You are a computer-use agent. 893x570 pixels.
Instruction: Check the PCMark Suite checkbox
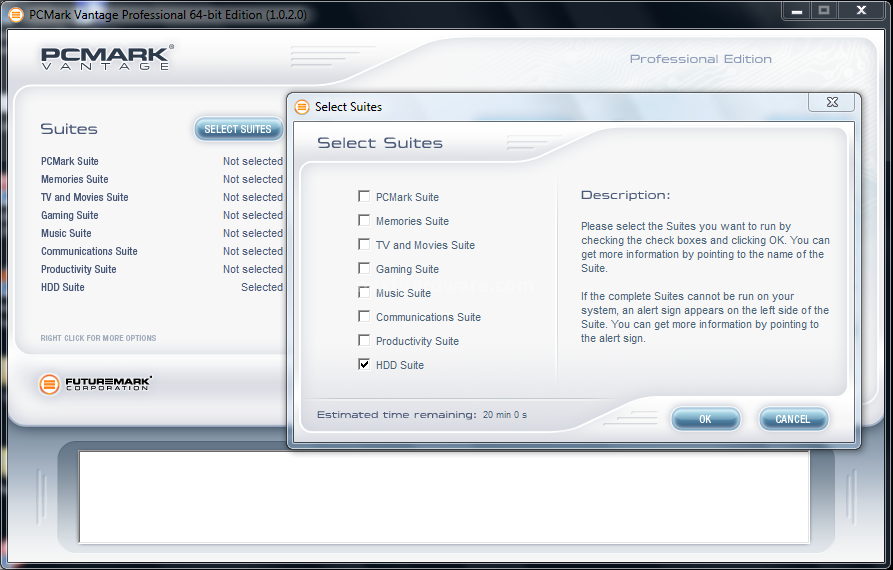364,196
